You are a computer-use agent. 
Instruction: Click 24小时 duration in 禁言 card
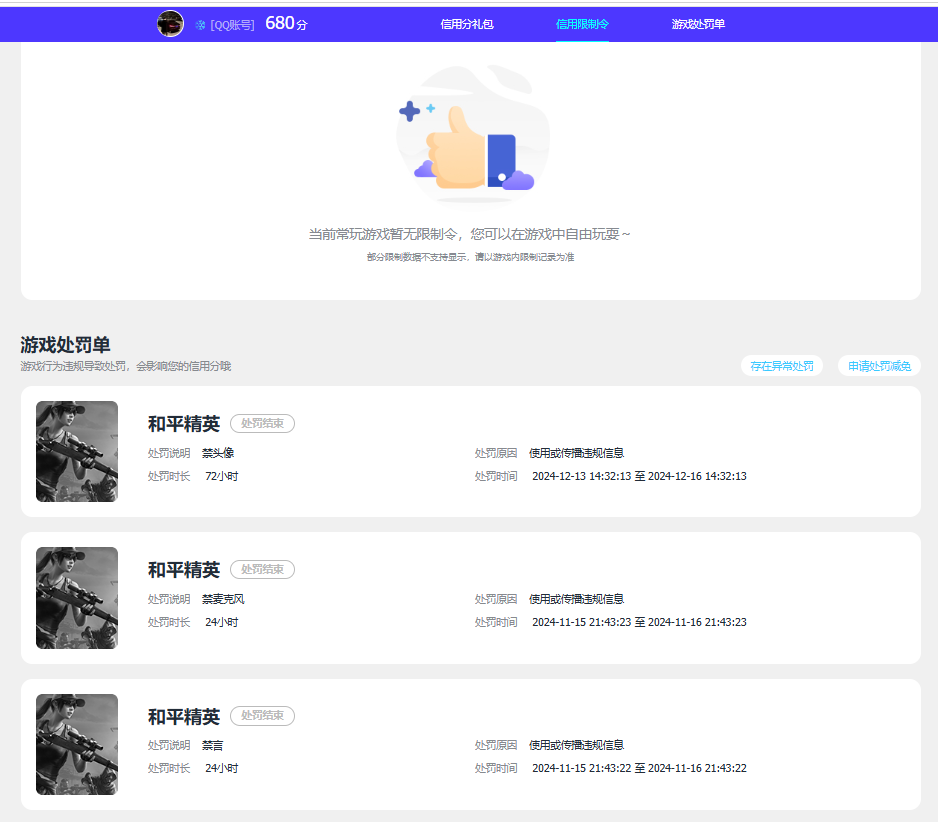[x=222, y=768]
